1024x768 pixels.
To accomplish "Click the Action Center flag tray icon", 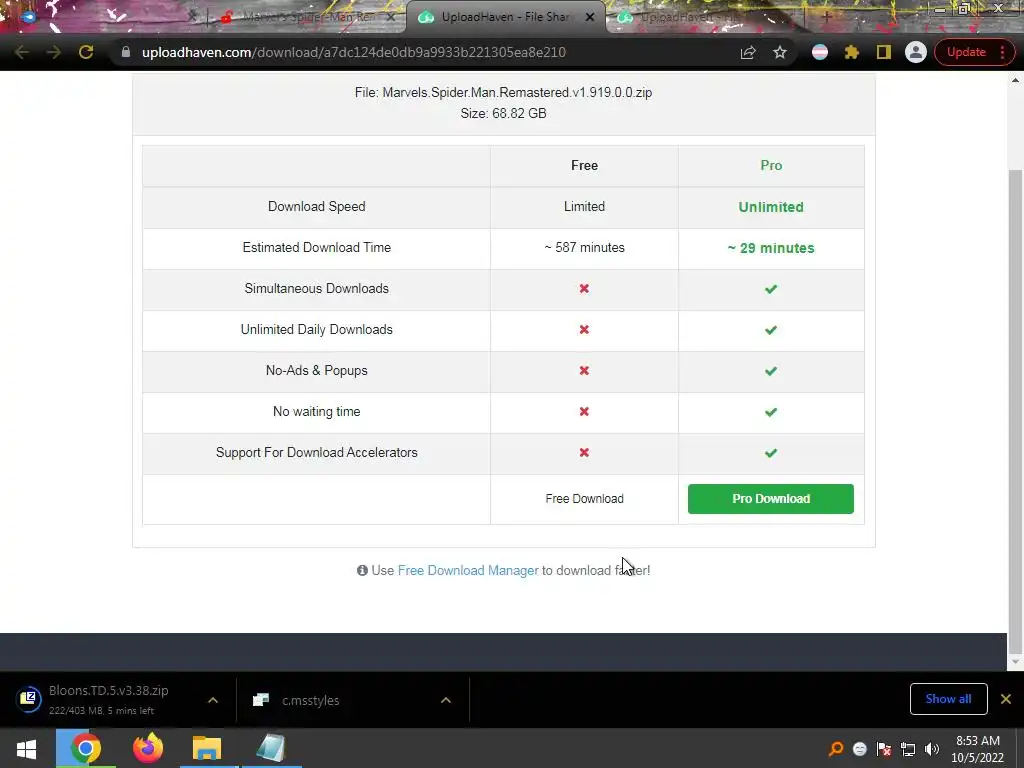I will coord(884,749).
